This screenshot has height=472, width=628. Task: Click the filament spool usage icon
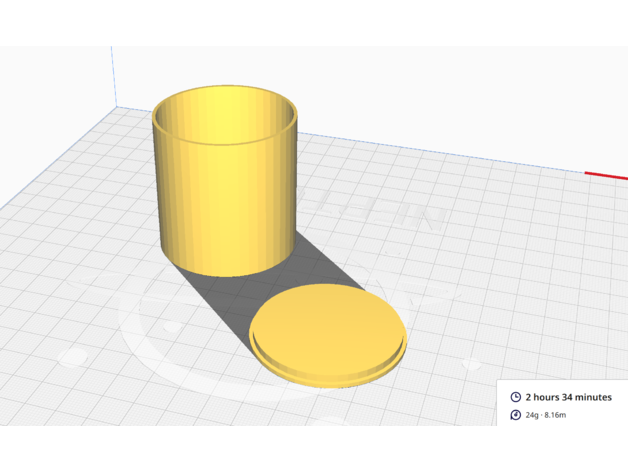(x=516, y=414)
